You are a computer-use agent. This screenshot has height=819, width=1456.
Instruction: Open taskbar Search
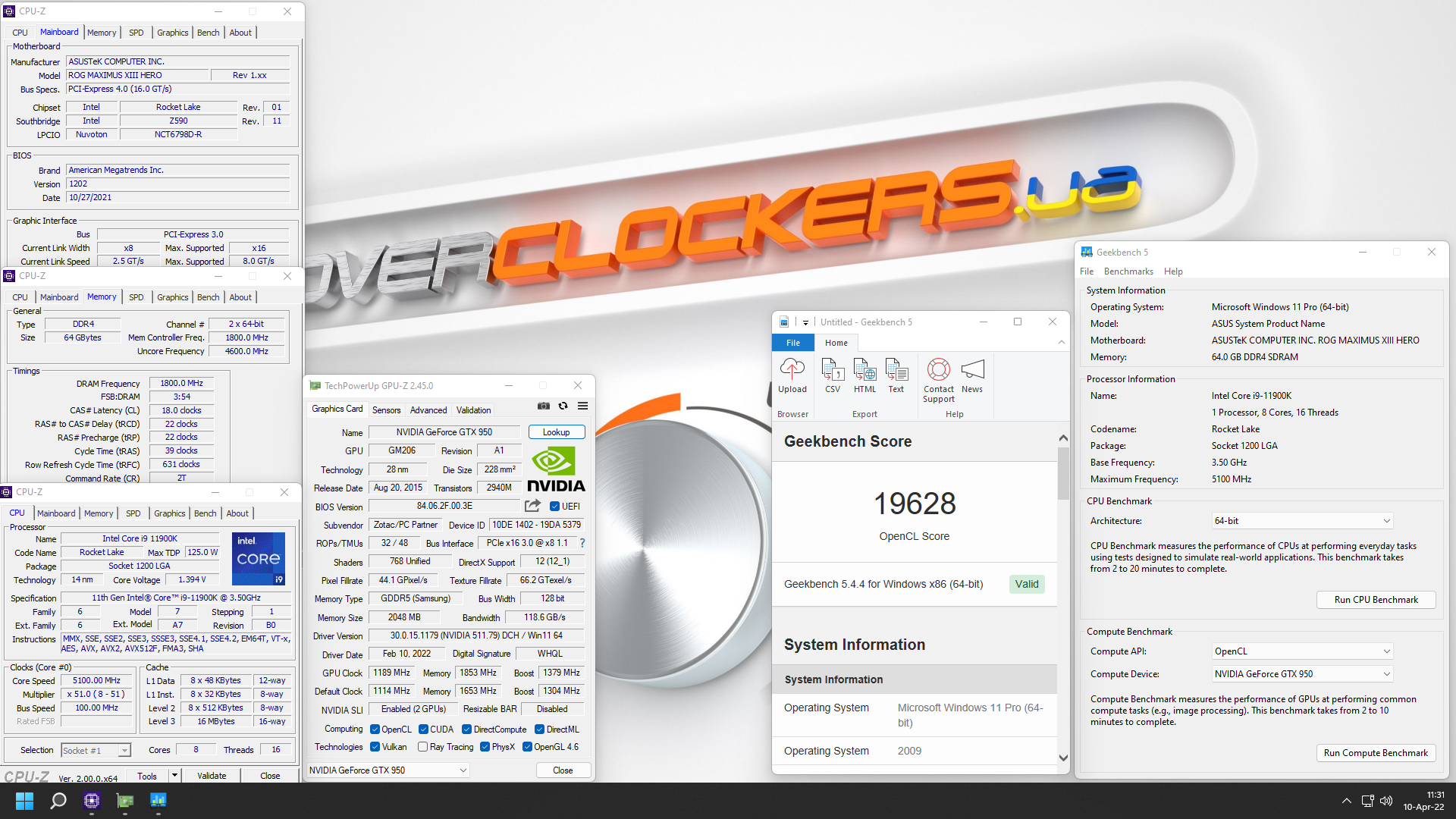pos(58,801)
